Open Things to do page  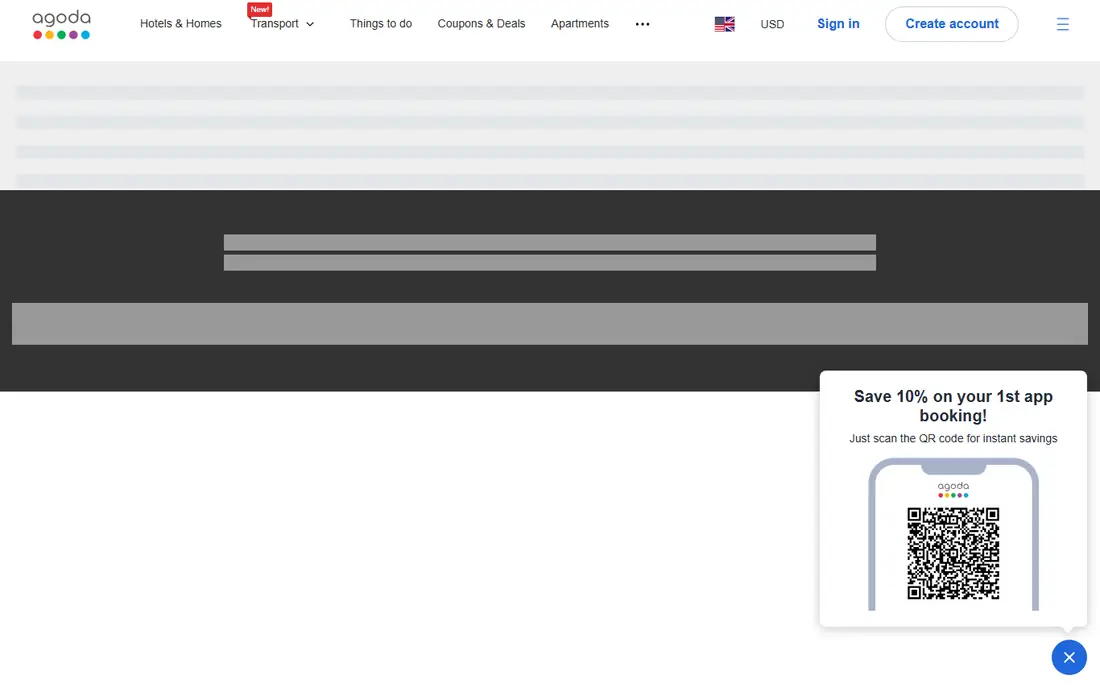pos(381,24)
